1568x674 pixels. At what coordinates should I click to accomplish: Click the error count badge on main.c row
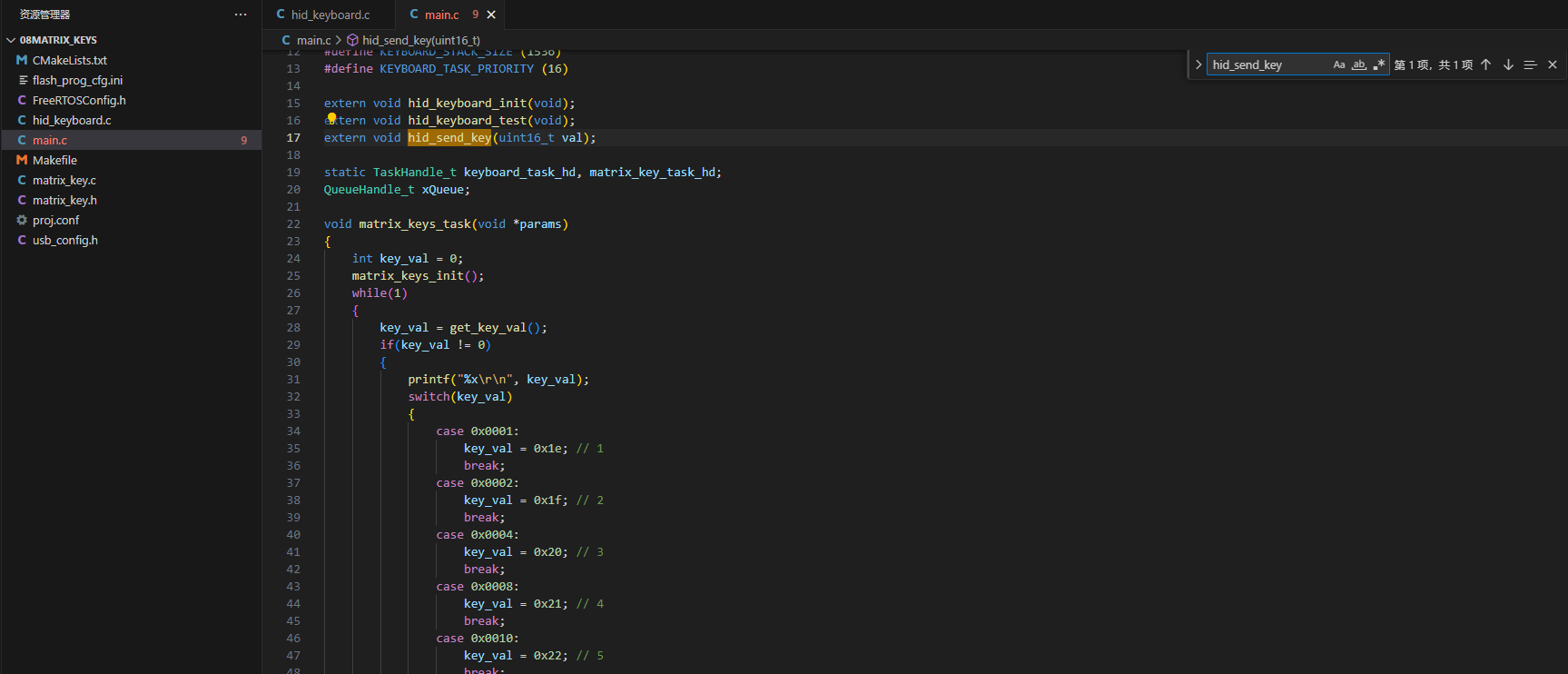(x=243, y=140)
